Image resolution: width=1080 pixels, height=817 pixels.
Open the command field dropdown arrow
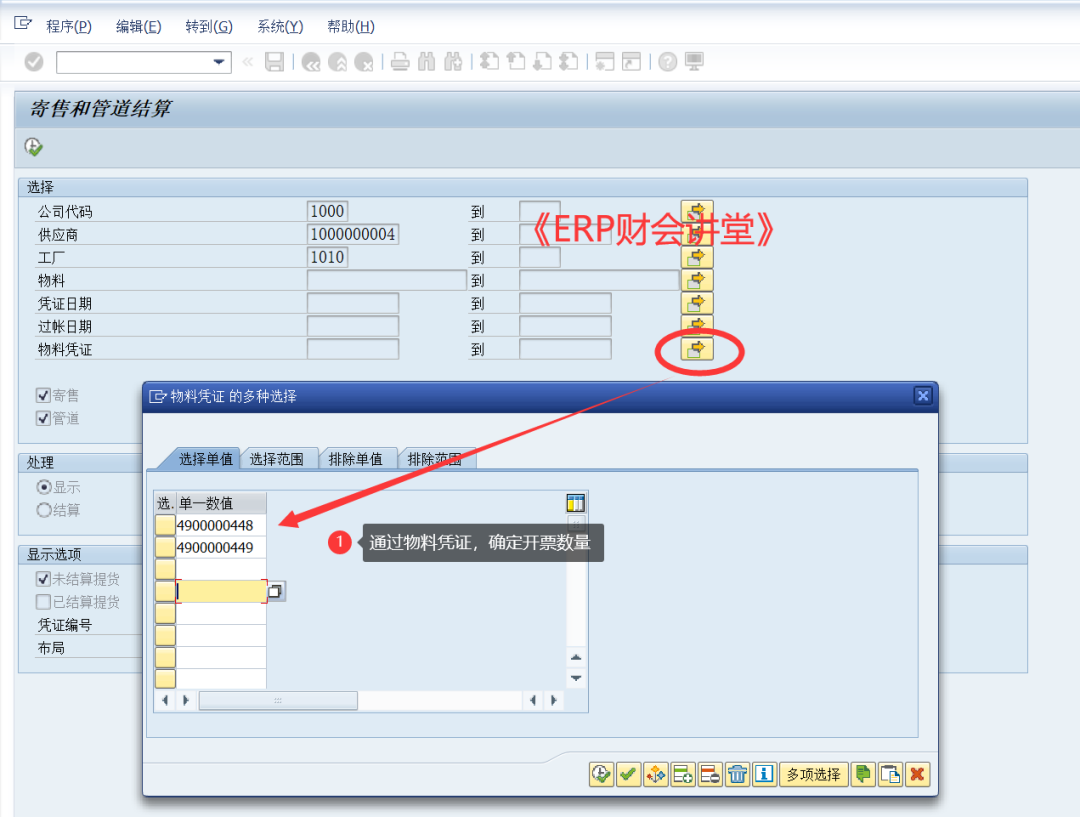(219, 62)
